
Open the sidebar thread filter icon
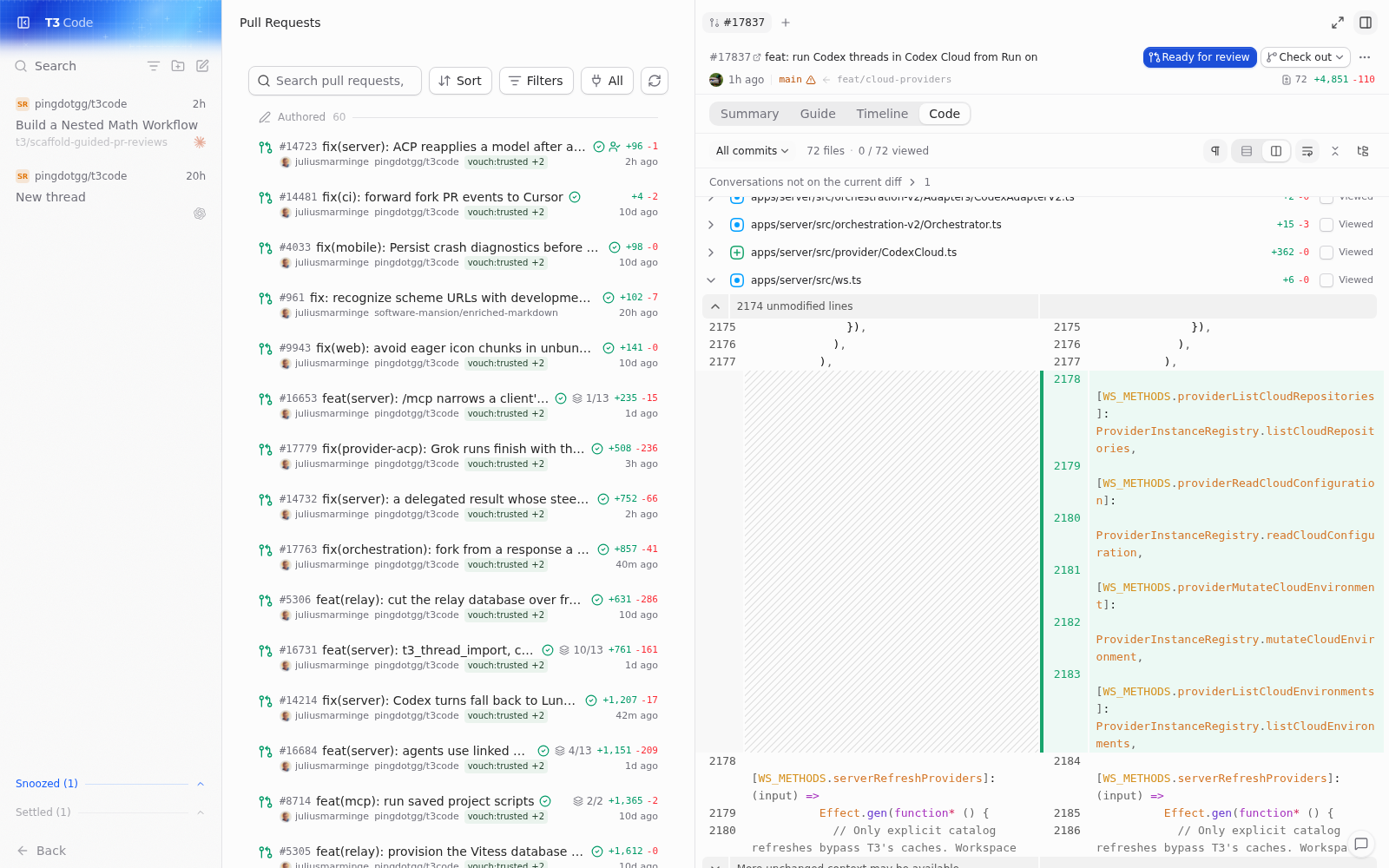154,66
